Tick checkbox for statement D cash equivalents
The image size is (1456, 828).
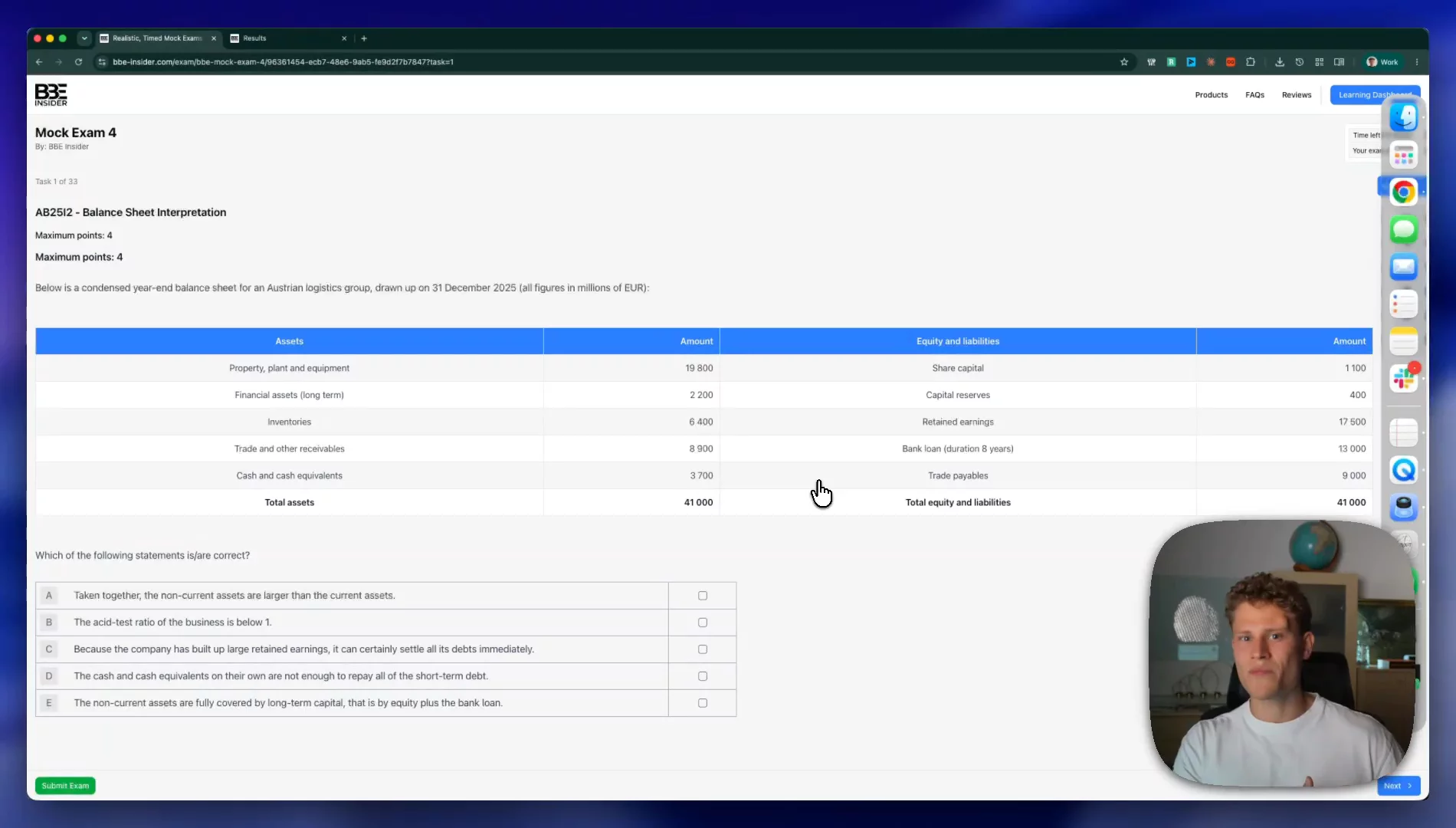point(702,676)
